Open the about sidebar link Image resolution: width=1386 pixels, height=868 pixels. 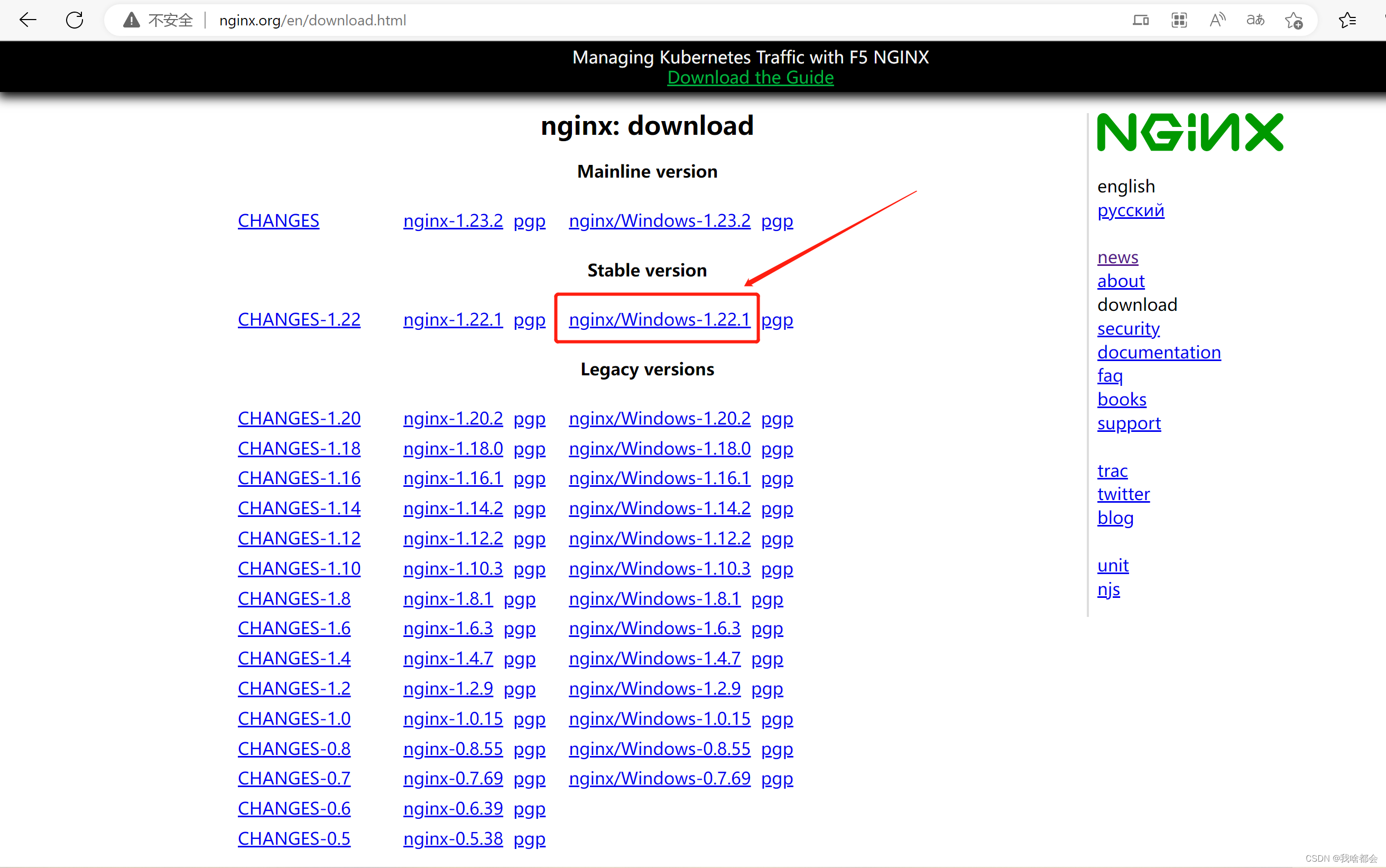coord(1121,281)
